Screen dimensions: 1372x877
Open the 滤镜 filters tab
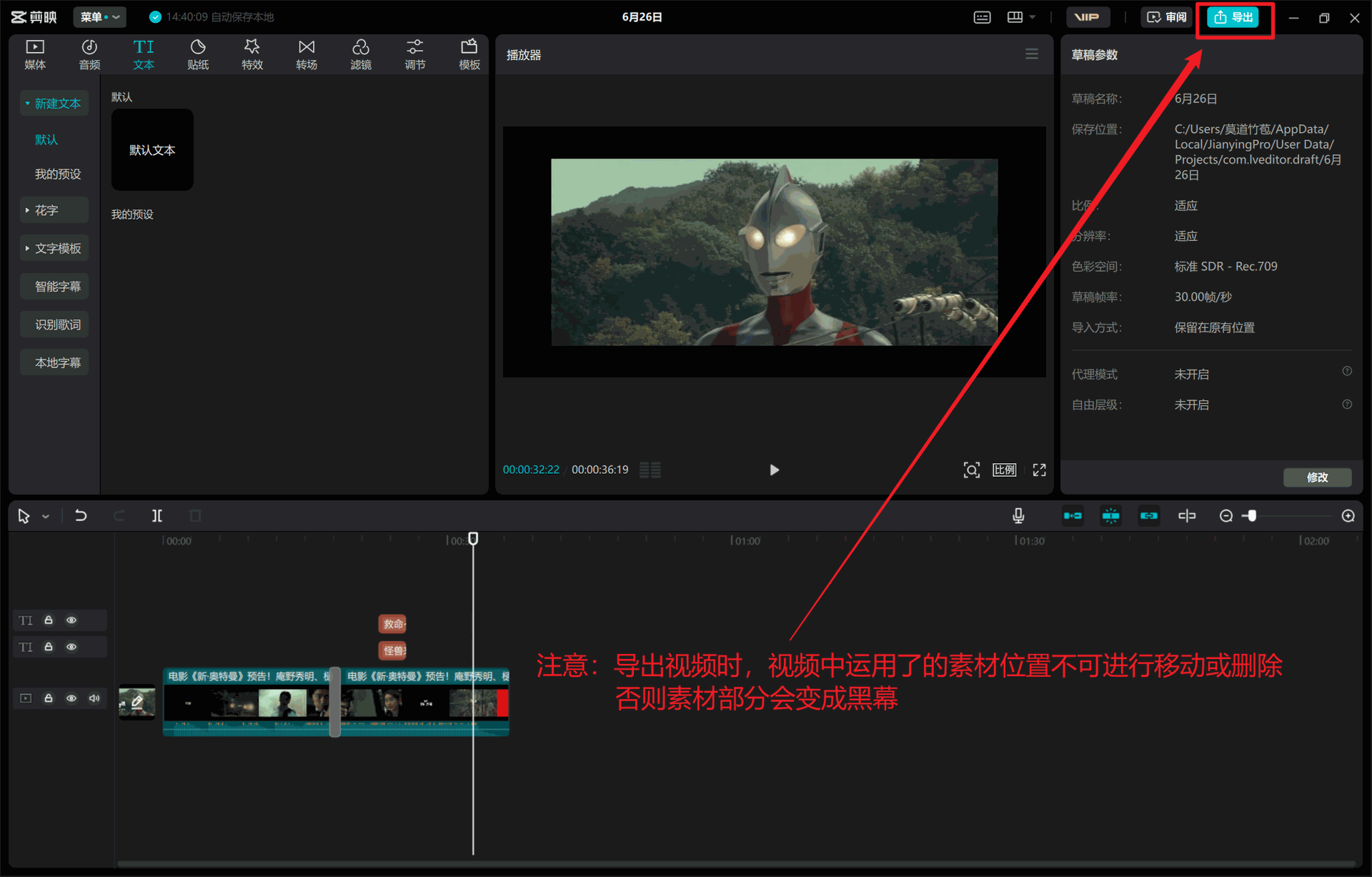pos(361,54)
